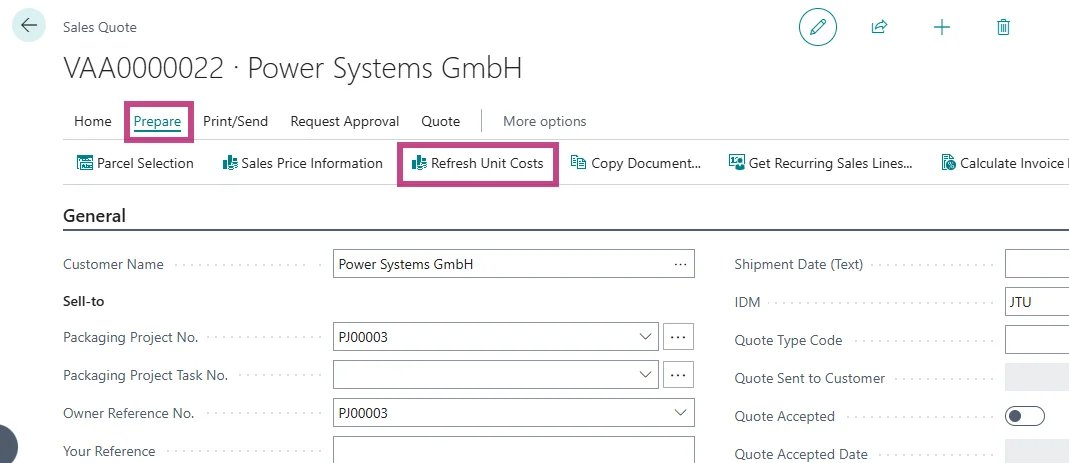
Task: Click the trash delete icon
Action: point(1003,27)
